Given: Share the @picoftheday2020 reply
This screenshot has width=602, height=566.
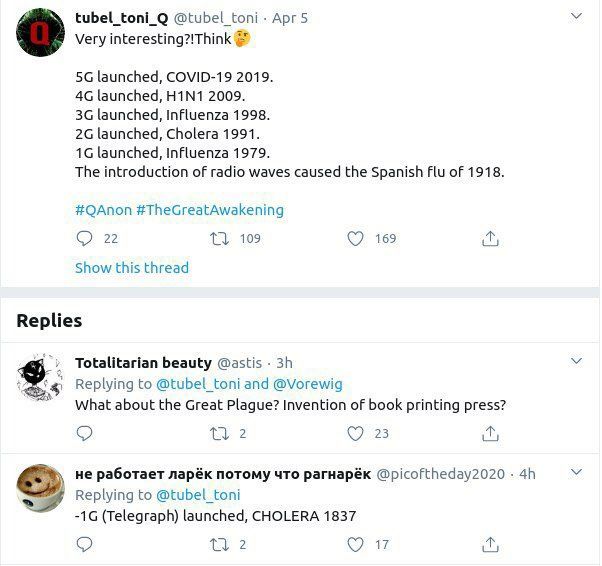Looking at the screenshot, I should click(x=490, y=544).
